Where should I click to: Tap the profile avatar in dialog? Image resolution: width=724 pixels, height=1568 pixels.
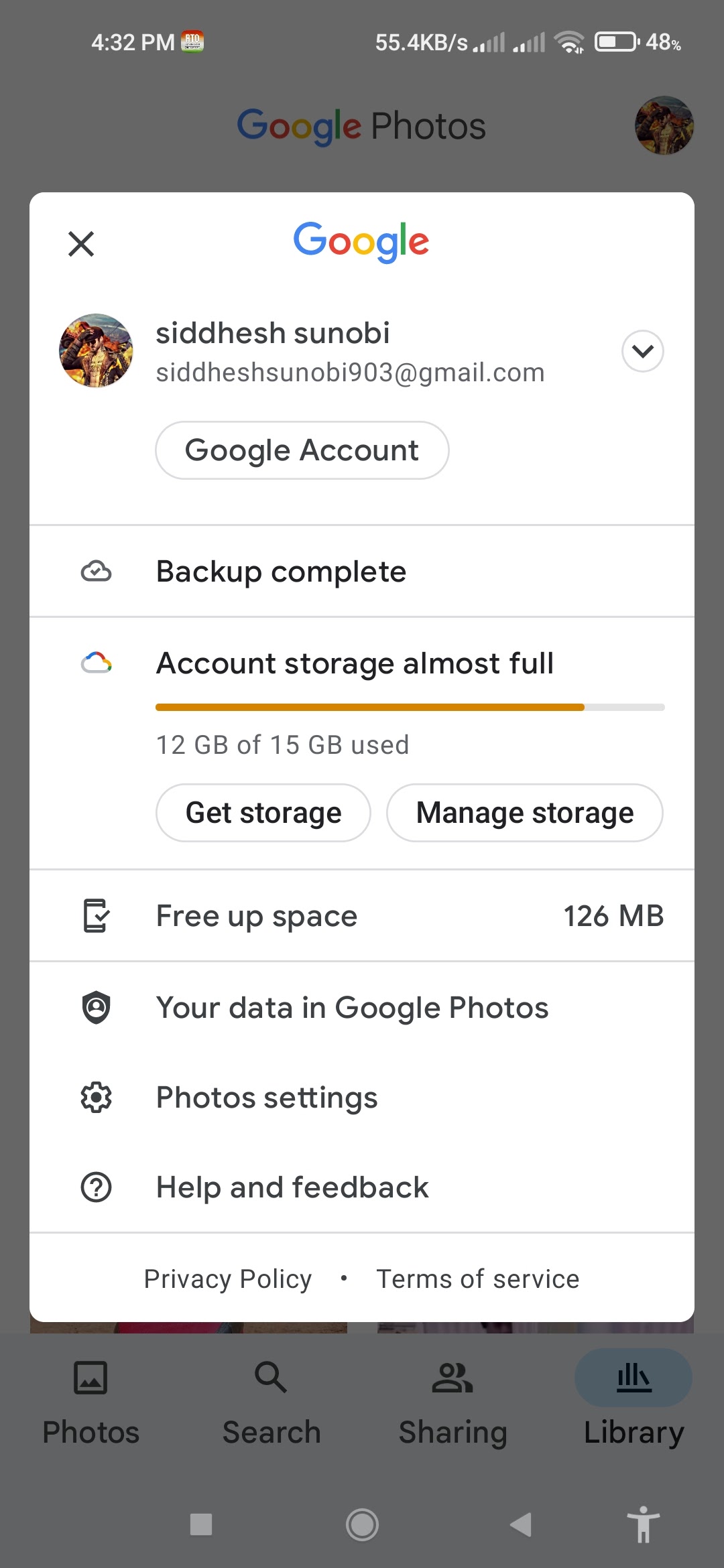click(96, 350)
